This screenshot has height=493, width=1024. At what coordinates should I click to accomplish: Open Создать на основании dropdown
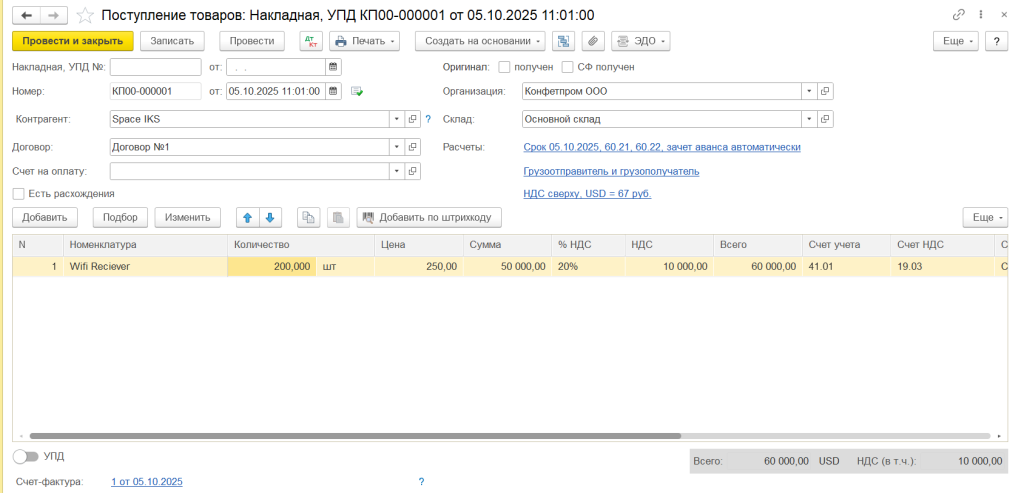click(480, 41)
